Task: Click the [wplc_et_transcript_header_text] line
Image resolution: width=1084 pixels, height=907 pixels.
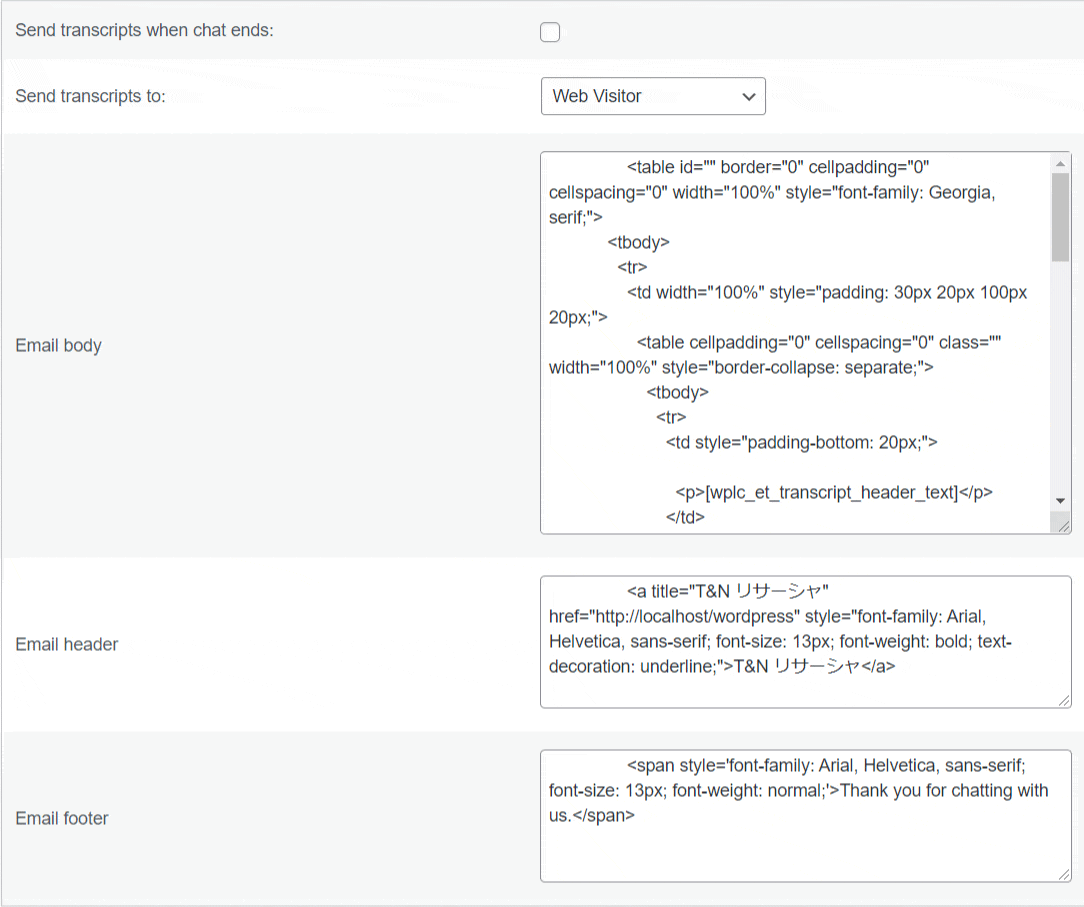Action: pyautogui.click(x=834, y=492)
